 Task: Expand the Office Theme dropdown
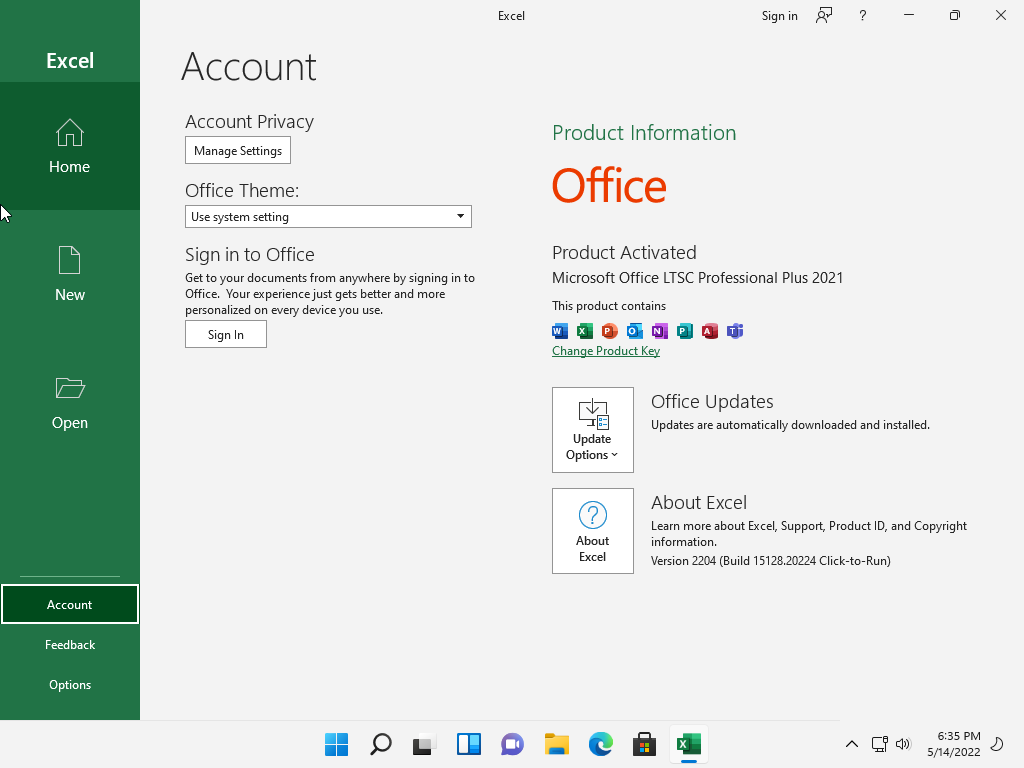pos(328,217)
